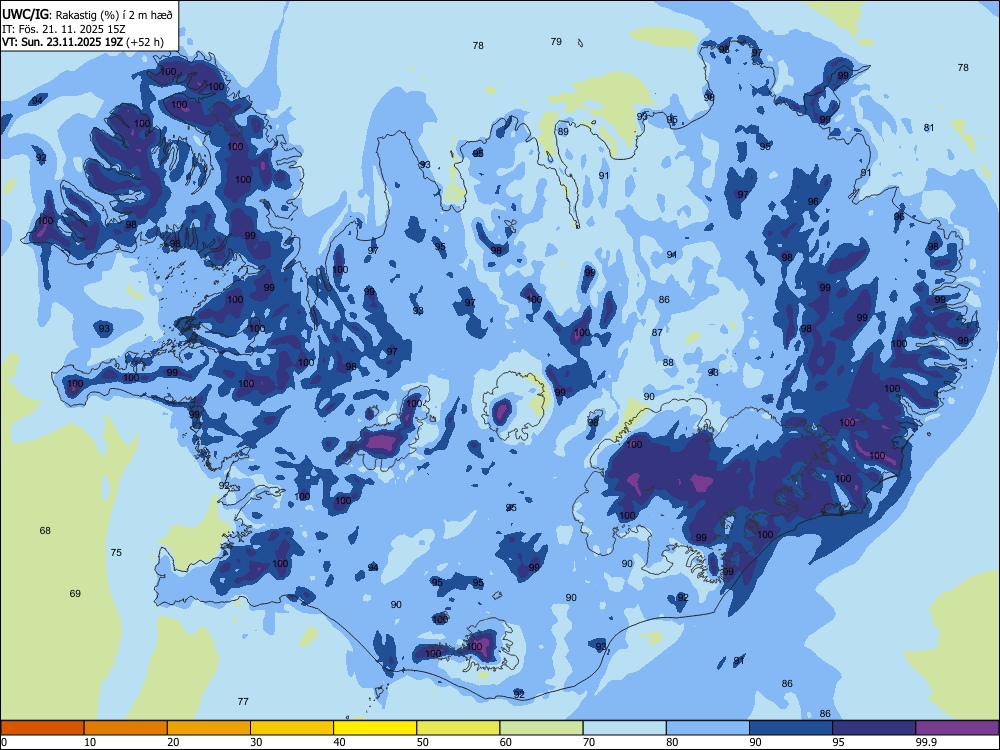
Task: Click the legend tick label "40"
Action: [x=340, y=742]
